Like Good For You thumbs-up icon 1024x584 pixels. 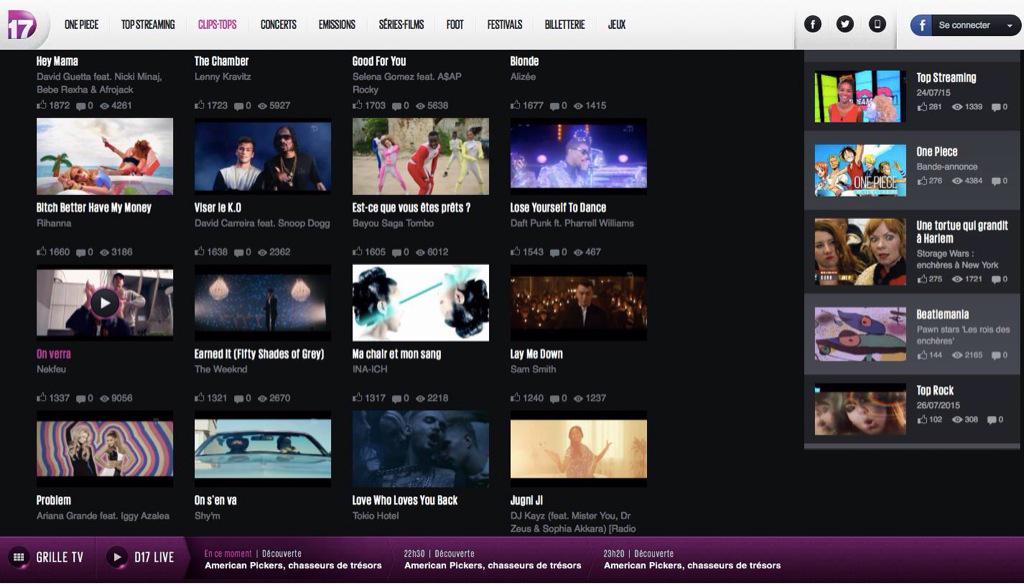point(358,105)
